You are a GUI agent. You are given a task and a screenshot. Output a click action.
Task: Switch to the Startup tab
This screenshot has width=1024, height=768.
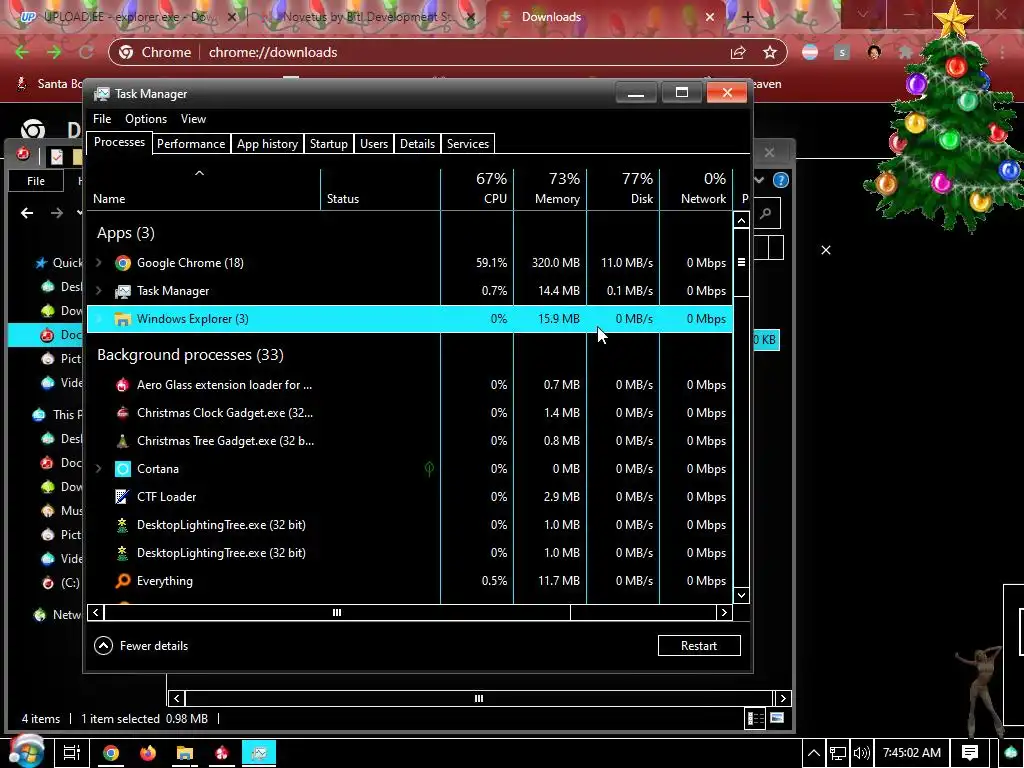coord(328,144)
